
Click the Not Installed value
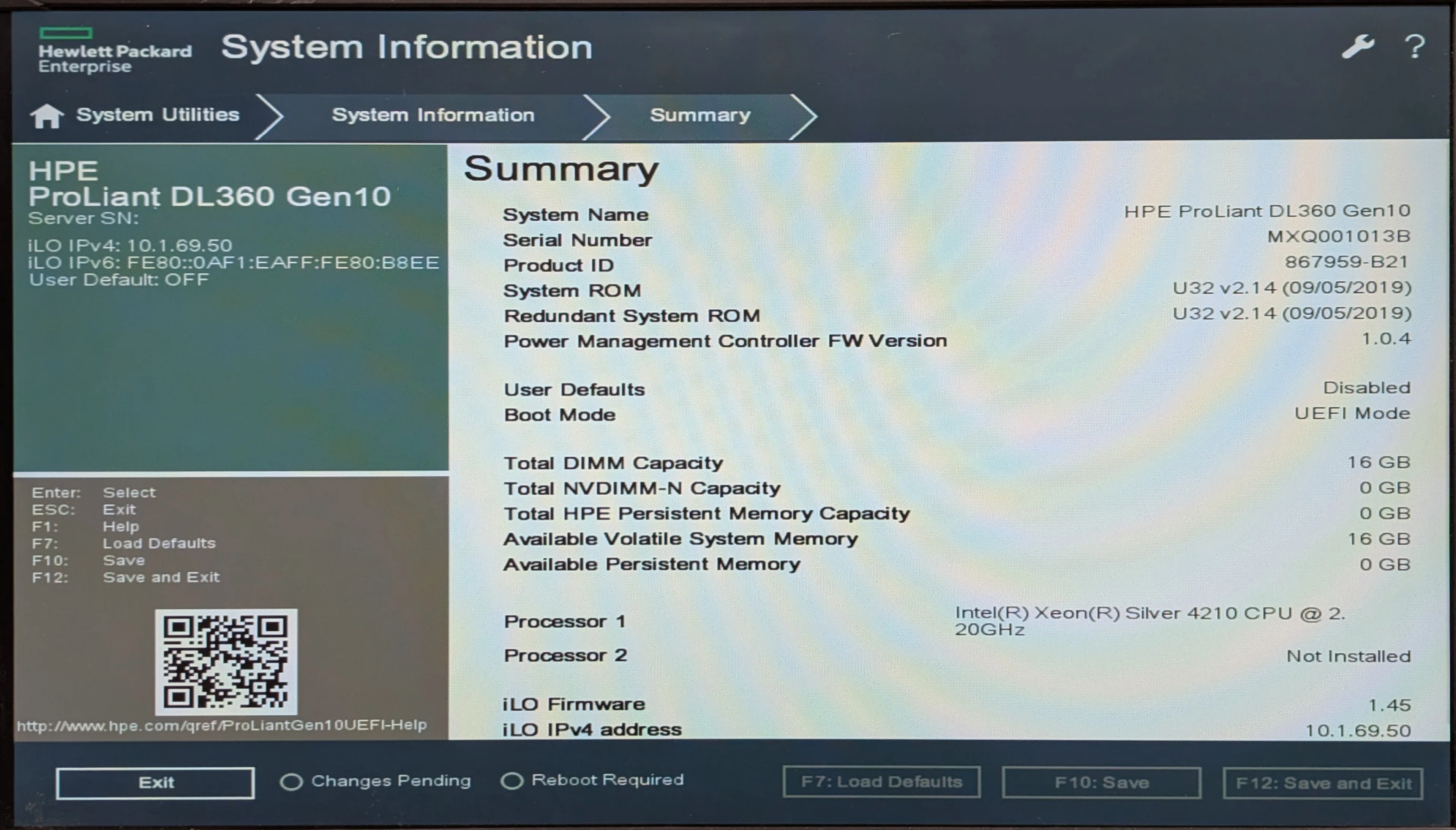point(1348,656)
